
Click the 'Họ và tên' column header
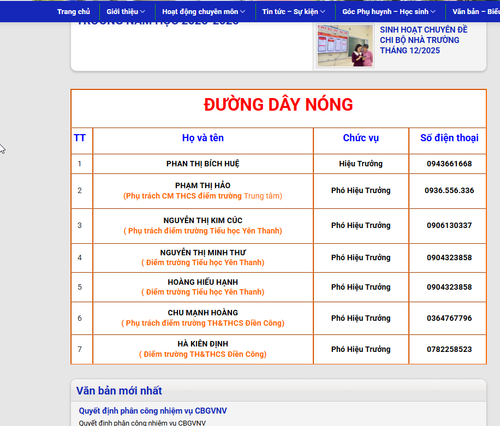click(x=203, y=138)
